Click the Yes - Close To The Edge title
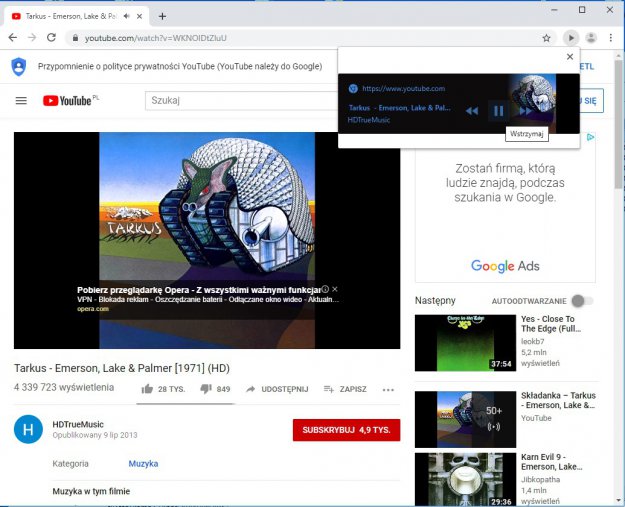The width and height of the screenshot is (625, 507). 551,324
